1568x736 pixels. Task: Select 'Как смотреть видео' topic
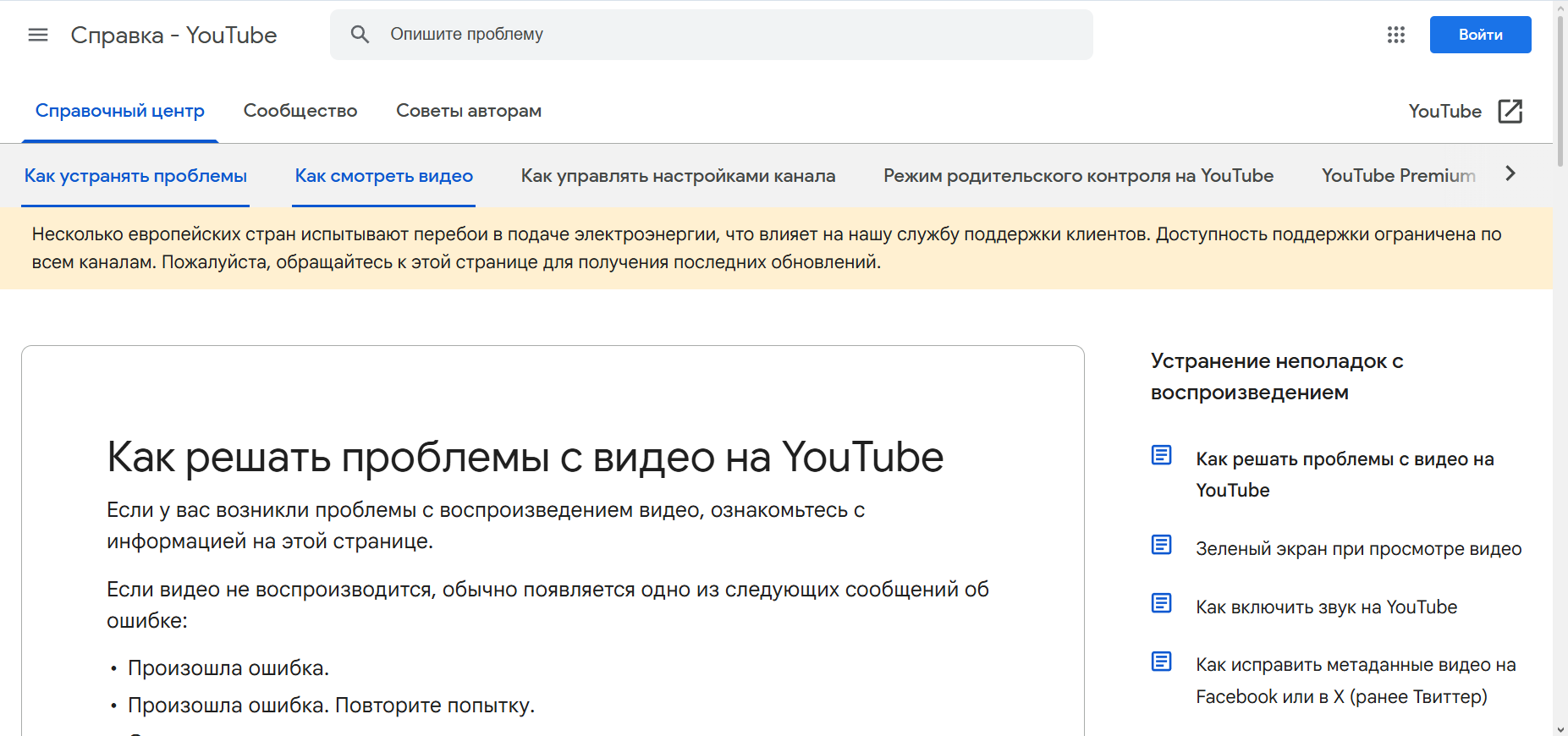384,176
